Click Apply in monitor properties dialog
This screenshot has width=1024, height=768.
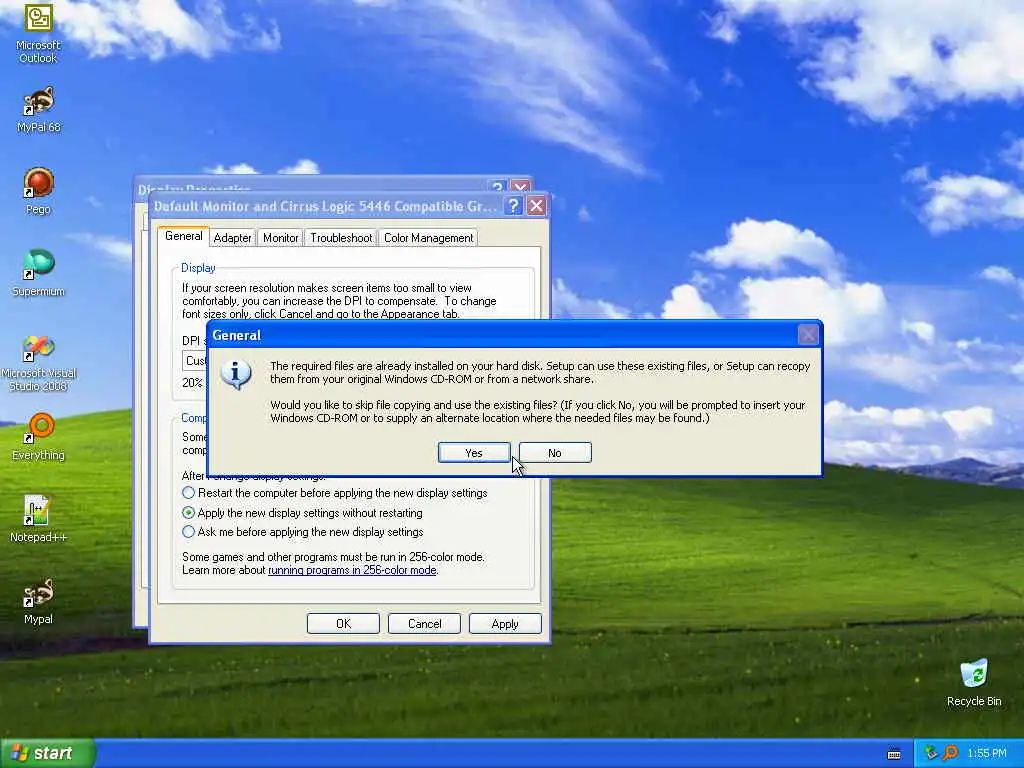[x=505, y=624]
